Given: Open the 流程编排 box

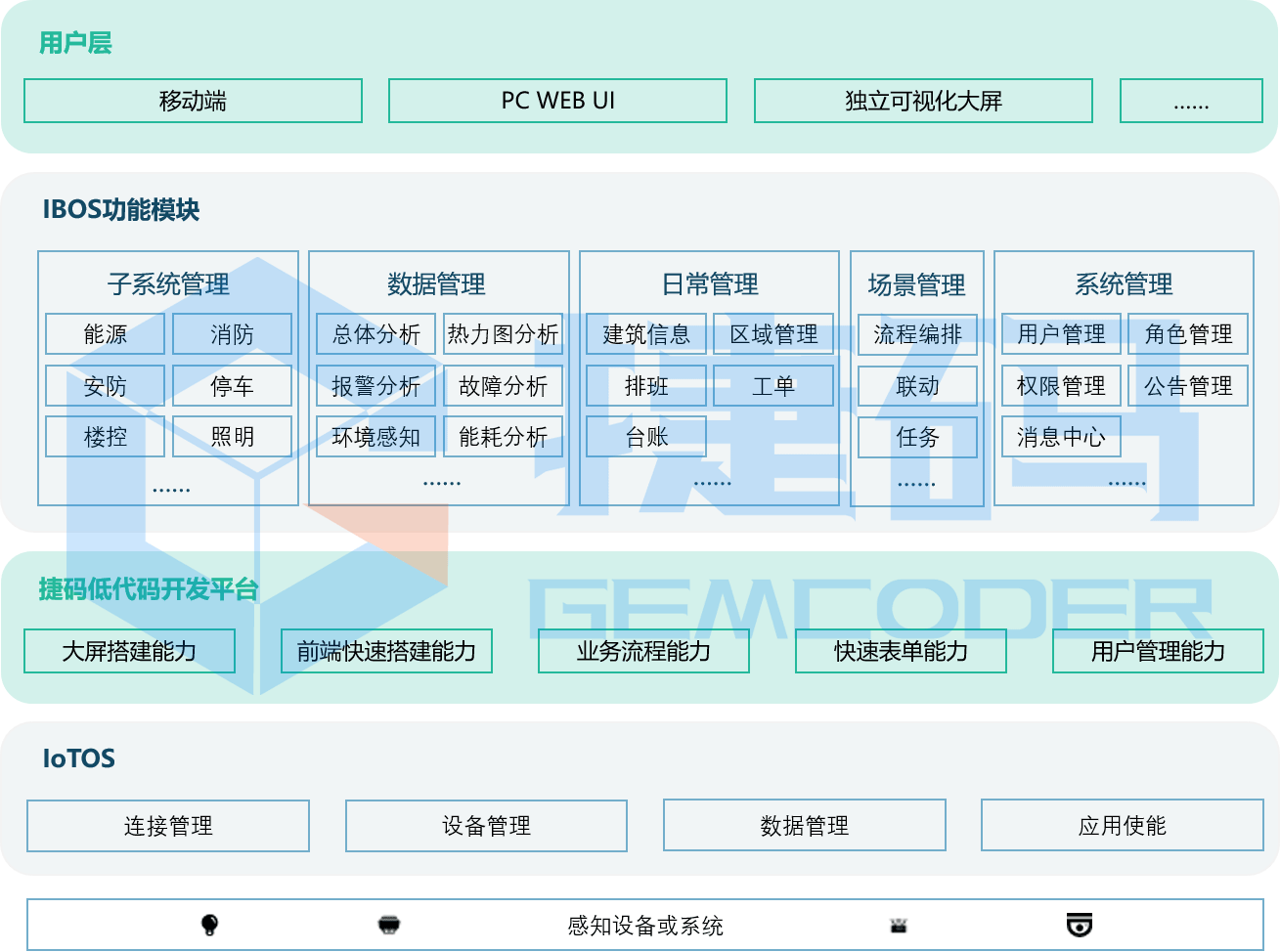Looking at the screenshot, I should pyautogui.click(x=918, y=334).
